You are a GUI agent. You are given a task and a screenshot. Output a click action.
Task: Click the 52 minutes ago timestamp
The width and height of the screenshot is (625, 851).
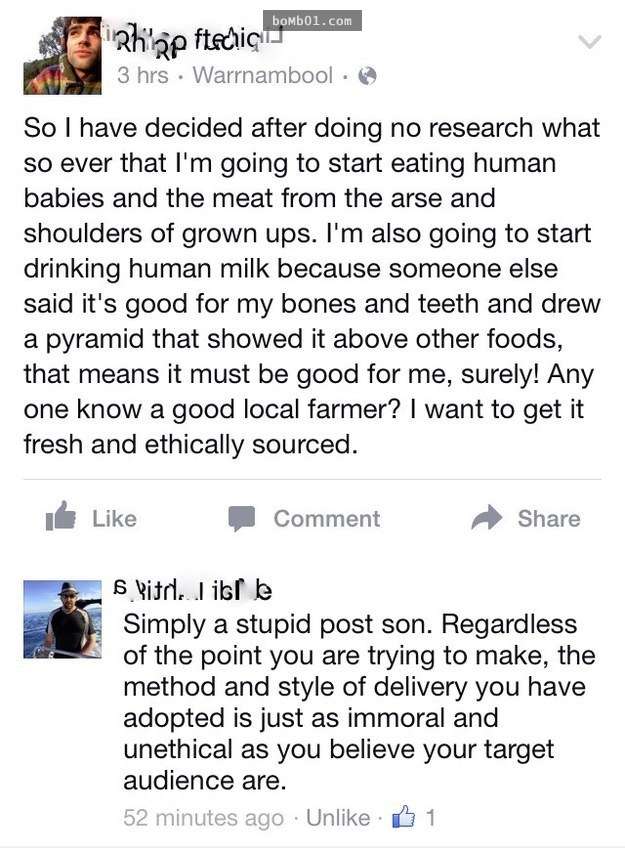(203, 817)
